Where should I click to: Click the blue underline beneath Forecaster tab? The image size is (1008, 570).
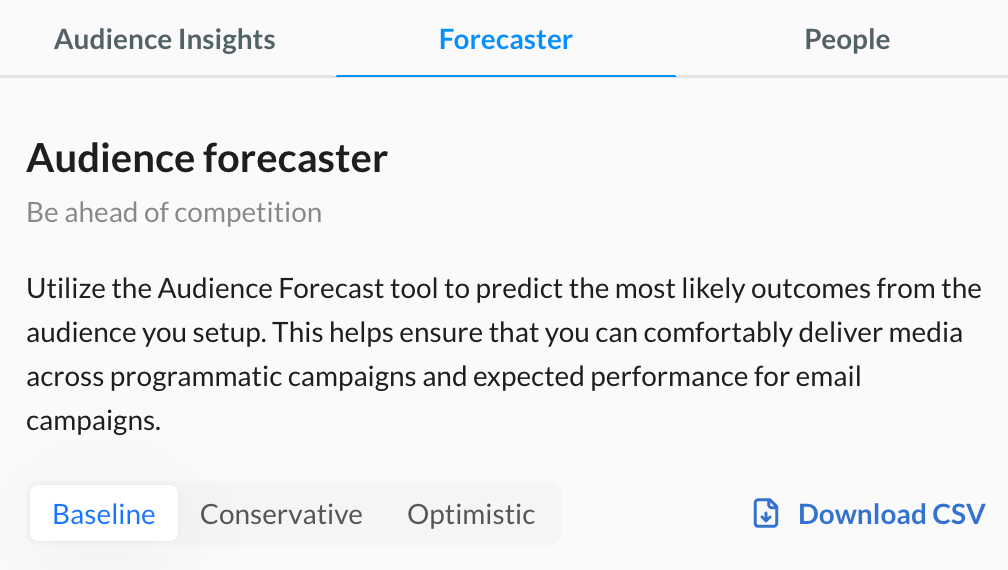click(506, 75)
